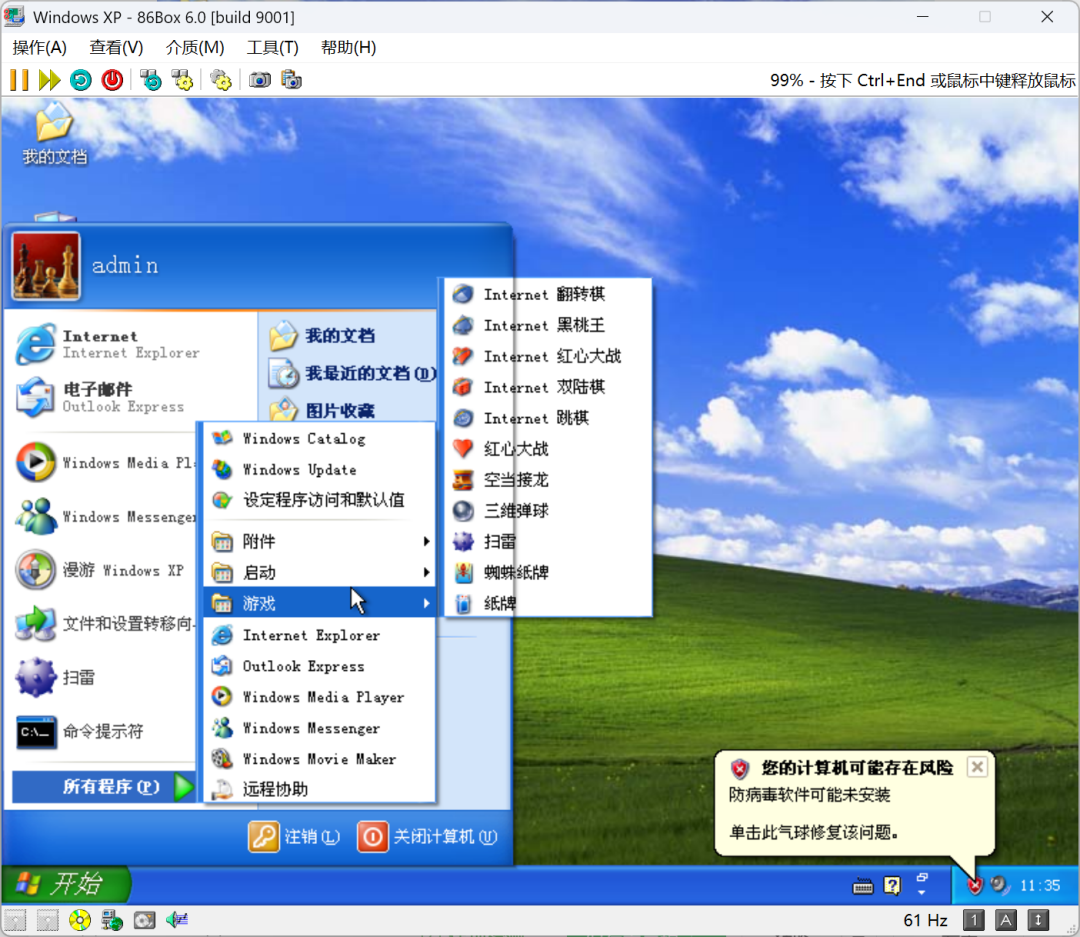Open the 操作(A) menu
The width and height of the screenshot is (1080, 937).
click(39, 48)
